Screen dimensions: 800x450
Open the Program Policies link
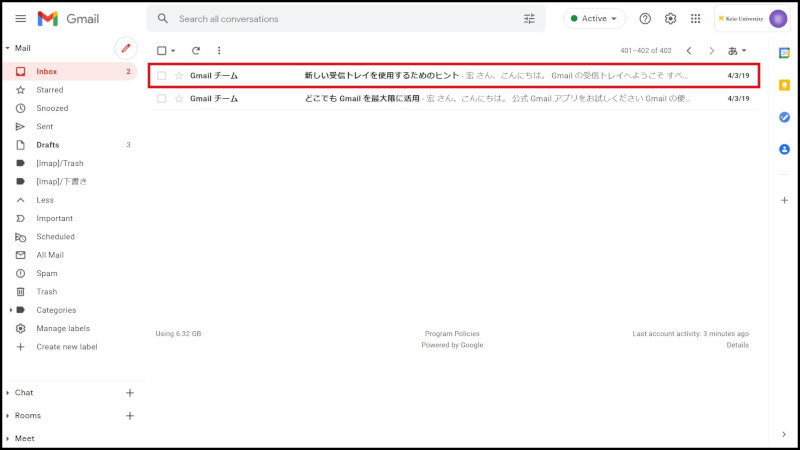coord(452,334)
